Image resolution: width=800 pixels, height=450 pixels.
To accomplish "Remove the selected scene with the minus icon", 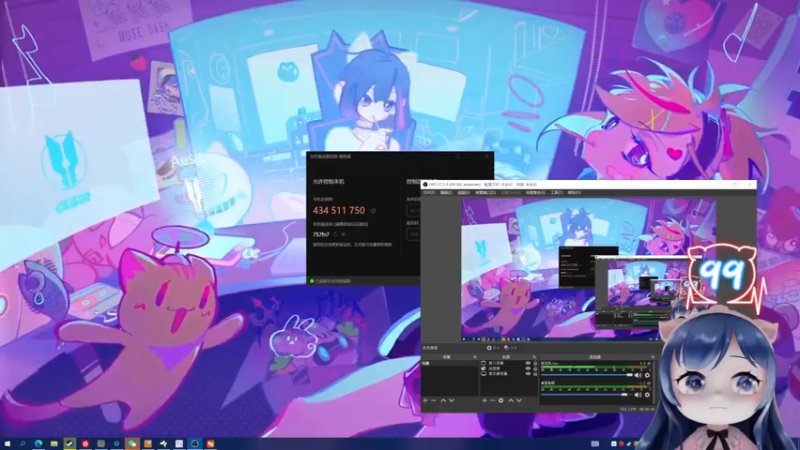I will (x=433, y=401).
